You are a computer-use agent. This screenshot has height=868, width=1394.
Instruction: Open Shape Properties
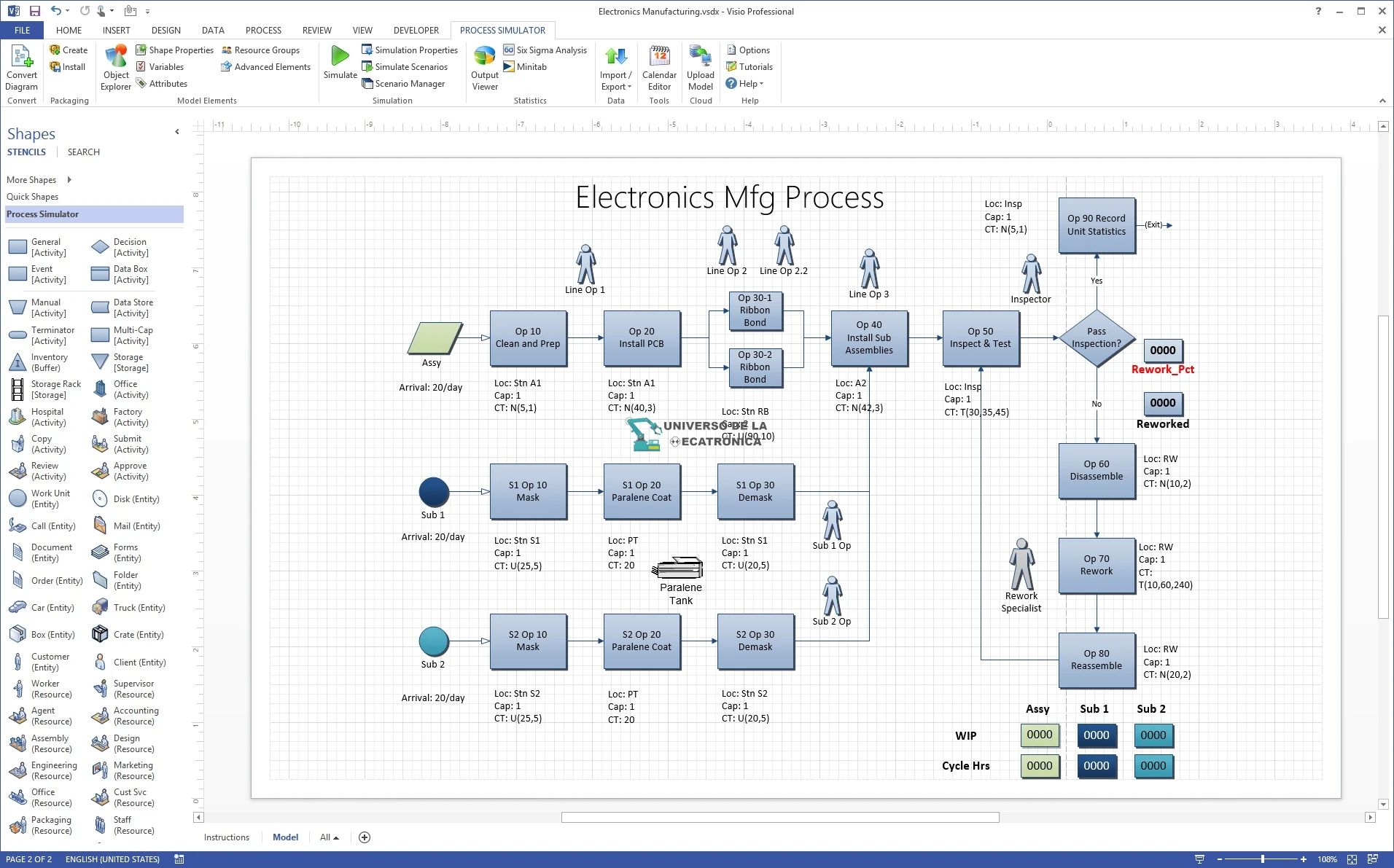click(x=175, y=50)
